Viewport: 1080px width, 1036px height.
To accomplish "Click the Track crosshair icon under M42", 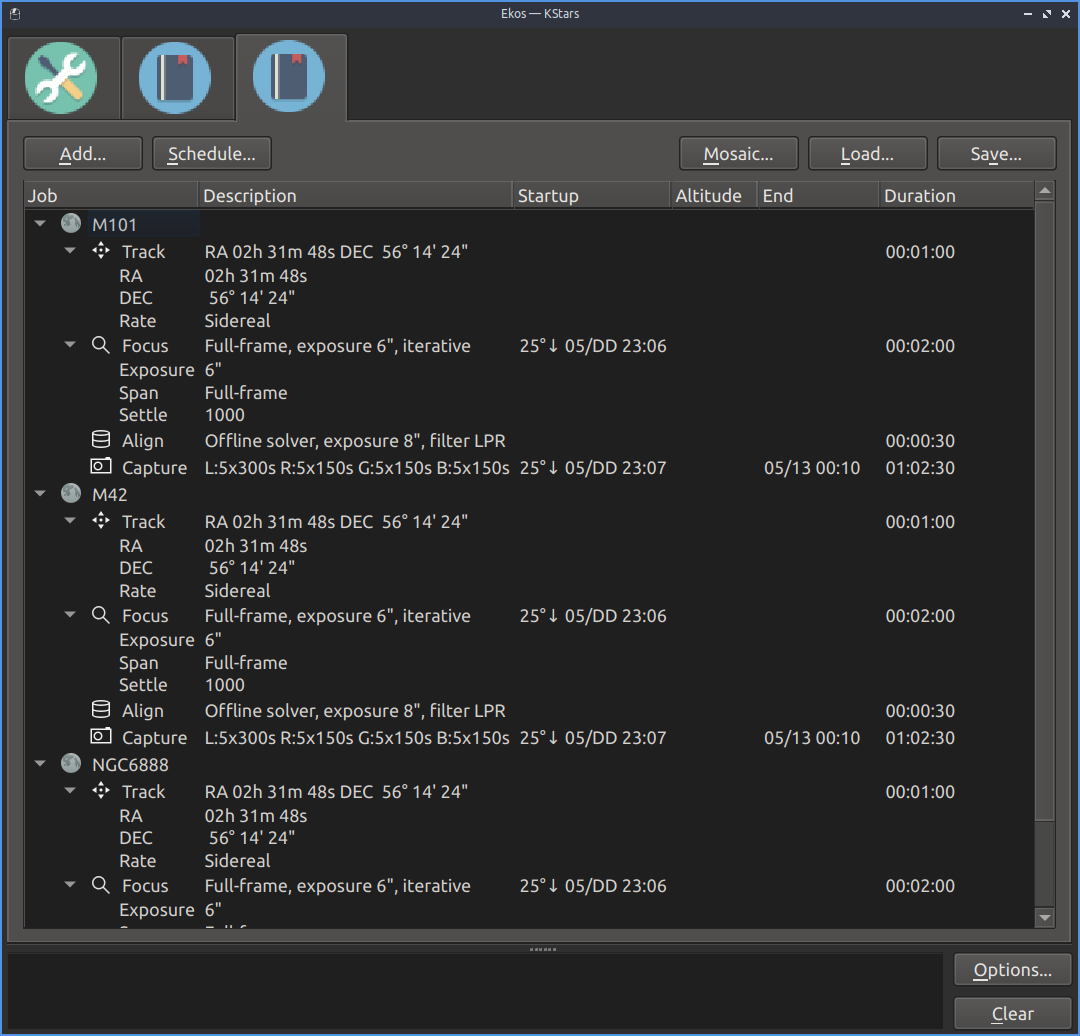I will point(101,521).
